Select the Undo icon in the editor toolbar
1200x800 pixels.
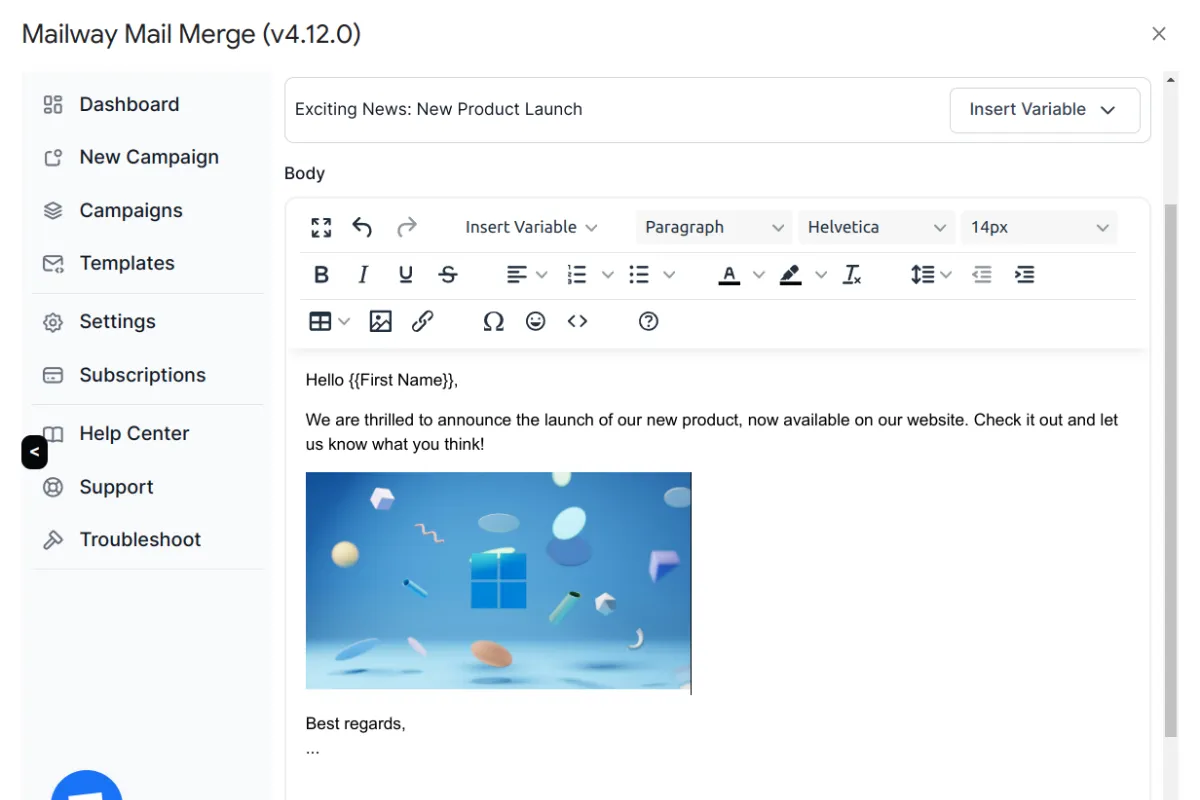tap(362, 227)
